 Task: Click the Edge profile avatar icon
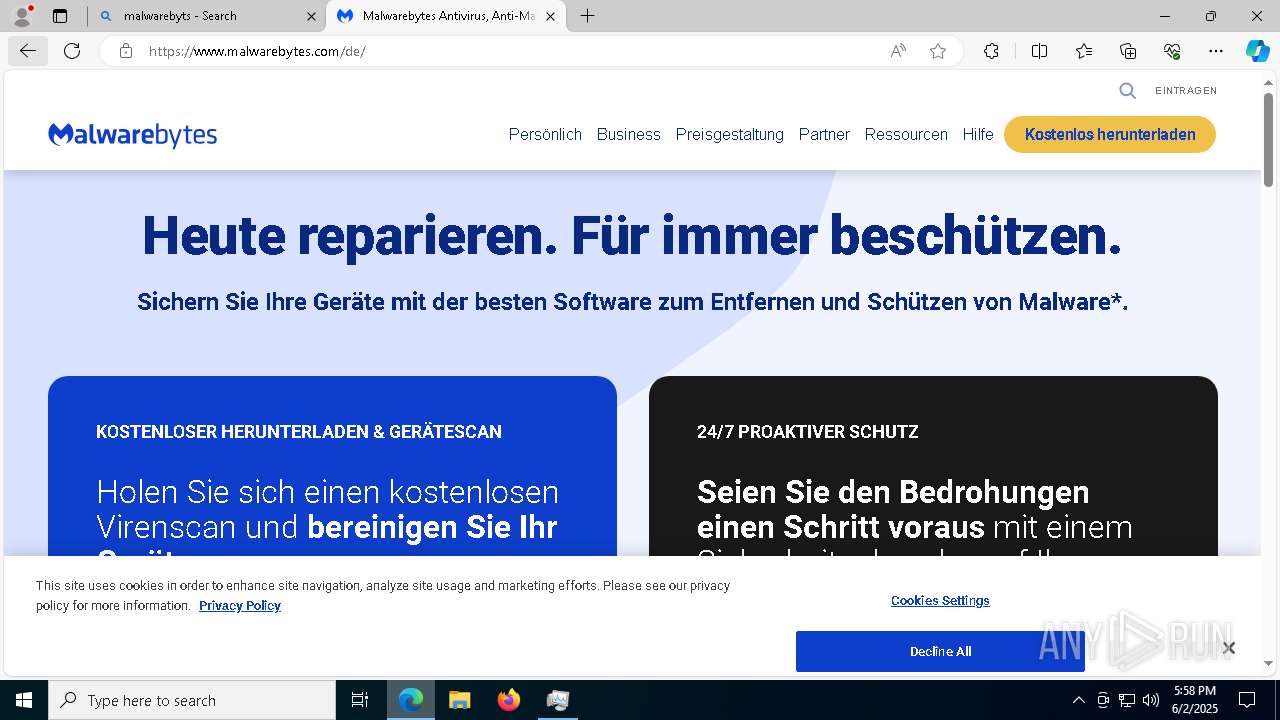coord(22,16)
